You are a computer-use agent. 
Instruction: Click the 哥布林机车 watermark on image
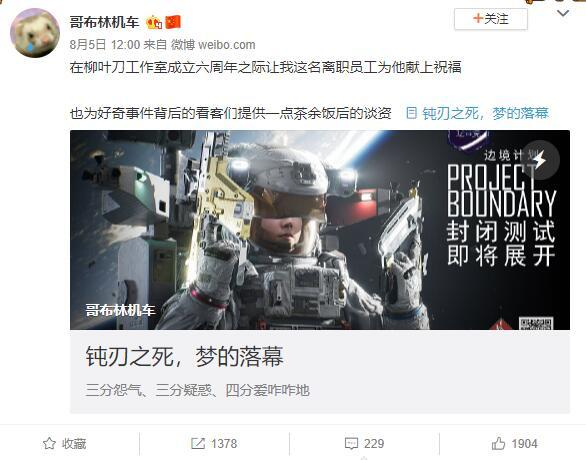point(120,310)
